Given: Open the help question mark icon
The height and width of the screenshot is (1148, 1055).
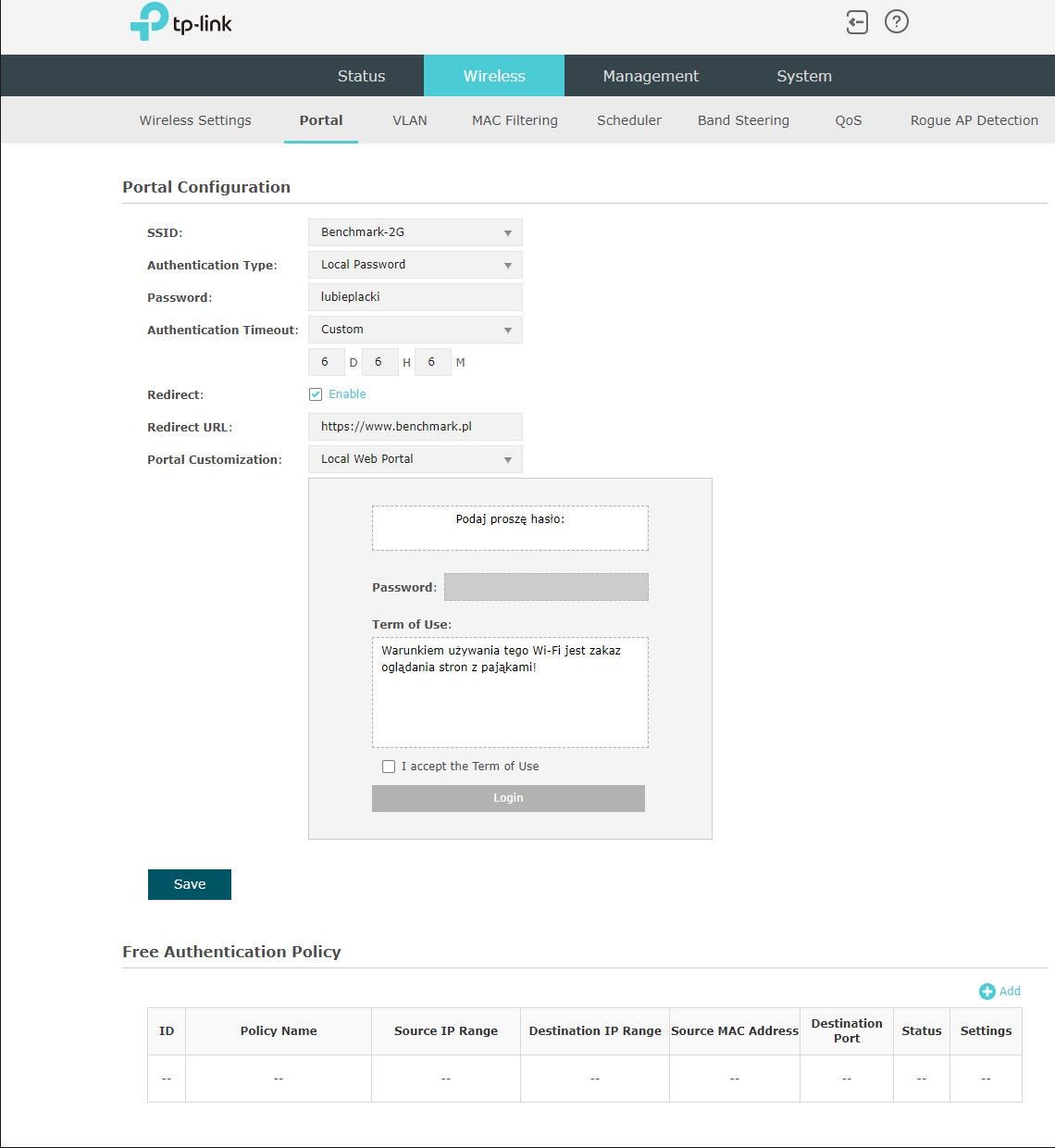Looking at the screenshot, I should point(897,21).
